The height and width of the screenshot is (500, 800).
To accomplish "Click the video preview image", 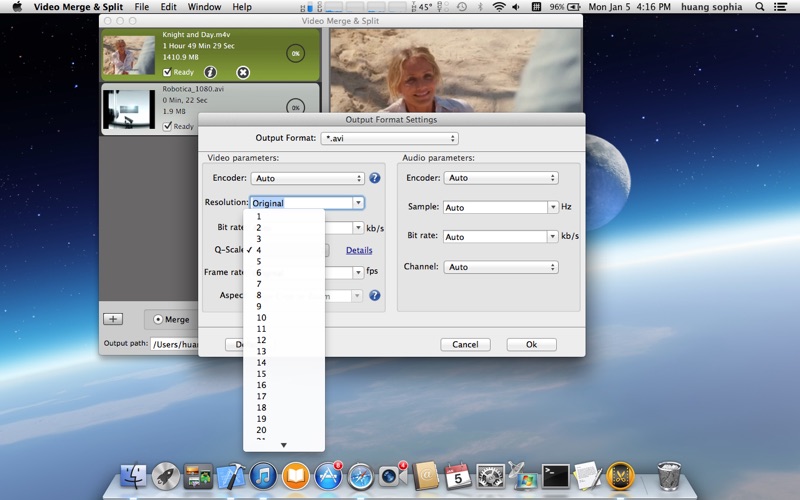I will tap(455, 70).
